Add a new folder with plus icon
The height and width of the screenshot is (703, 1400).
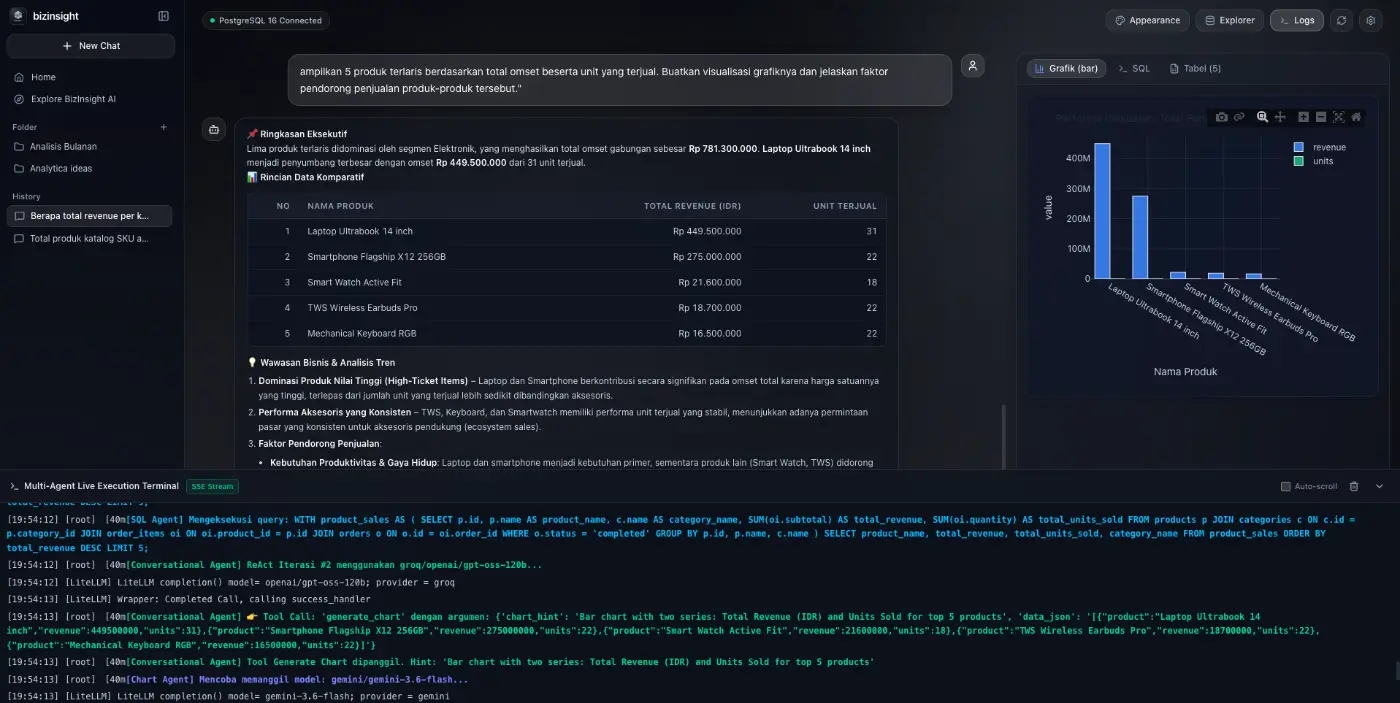[x=164, y=127]
